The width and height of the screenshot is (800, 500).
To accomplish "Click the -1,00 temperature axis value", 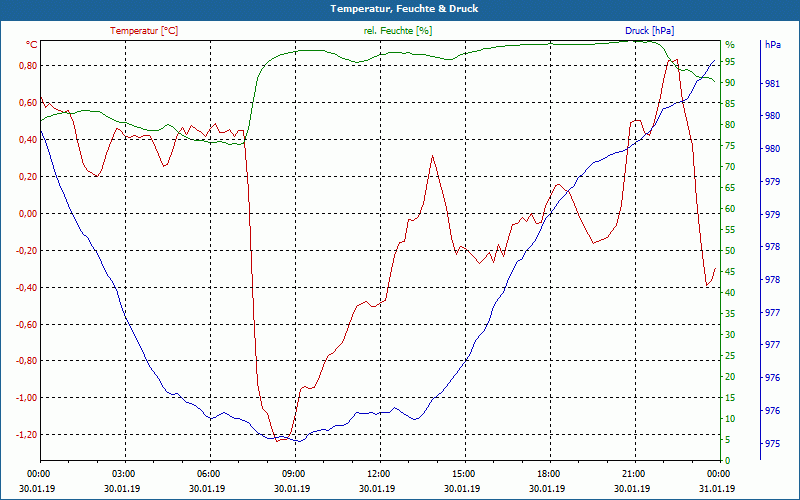I will tap(27, 397).
